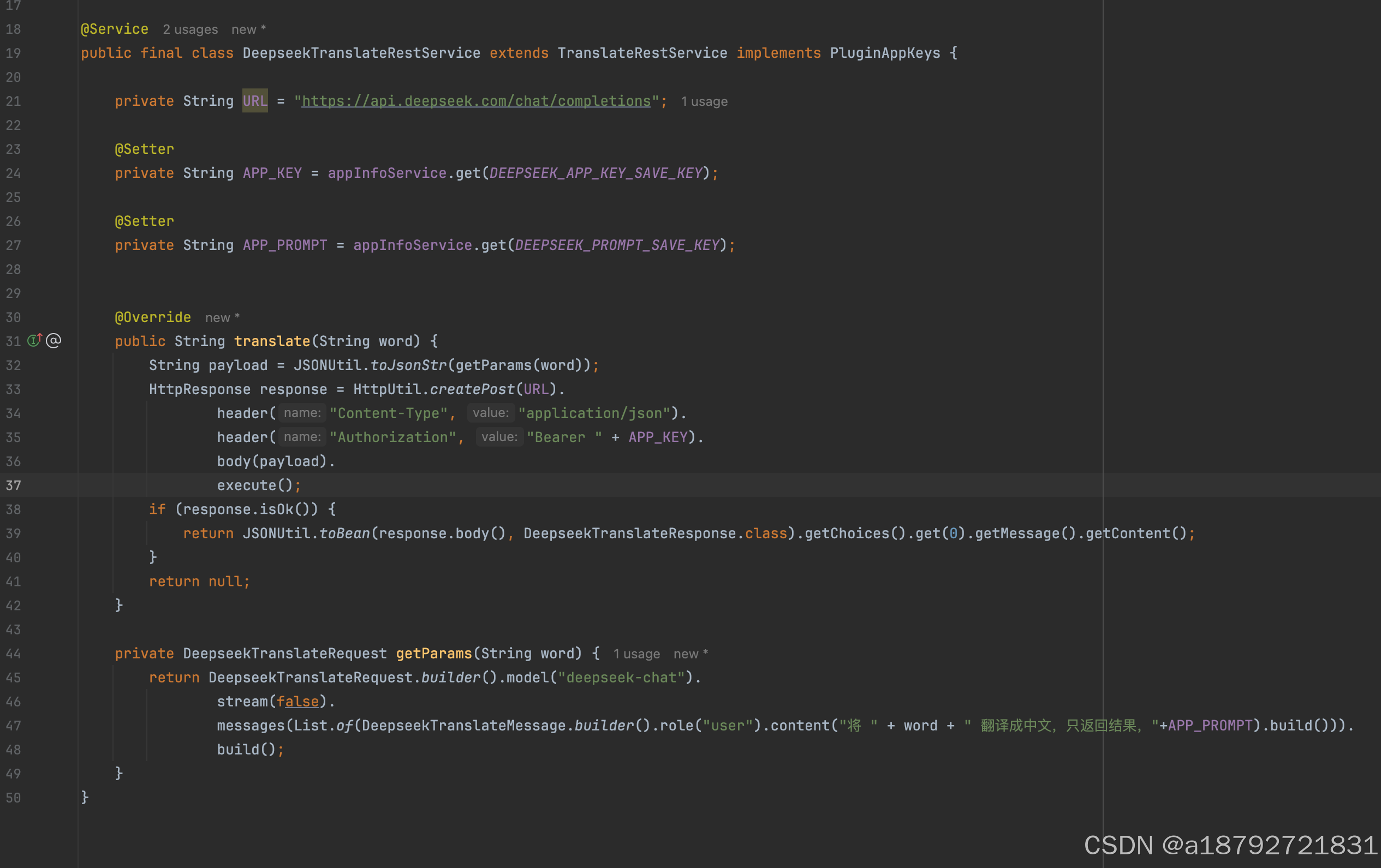Image resolution: width=1381 pixels, height=868 pixels.
Task: Click 'new *' author hint beside @Override
Action: click(223, 318)
